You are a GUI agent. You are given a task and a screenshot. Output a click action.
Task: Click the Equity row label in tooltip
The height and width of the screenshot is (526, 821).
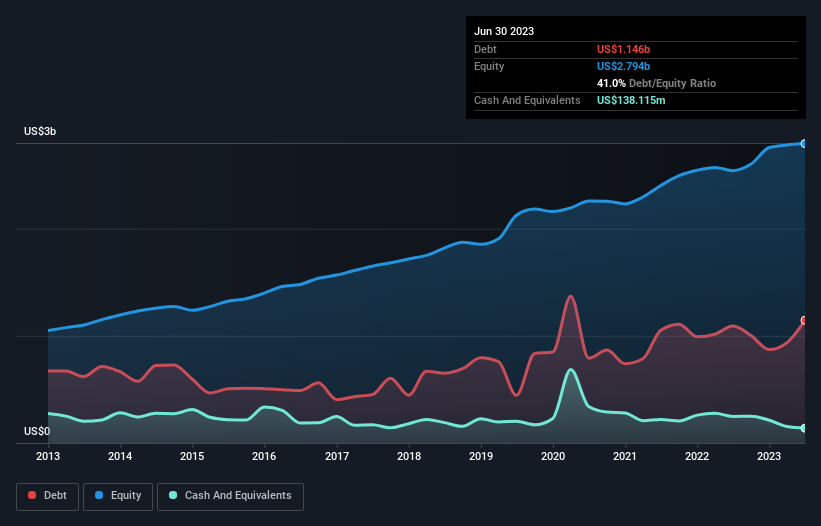coord(489,66)
